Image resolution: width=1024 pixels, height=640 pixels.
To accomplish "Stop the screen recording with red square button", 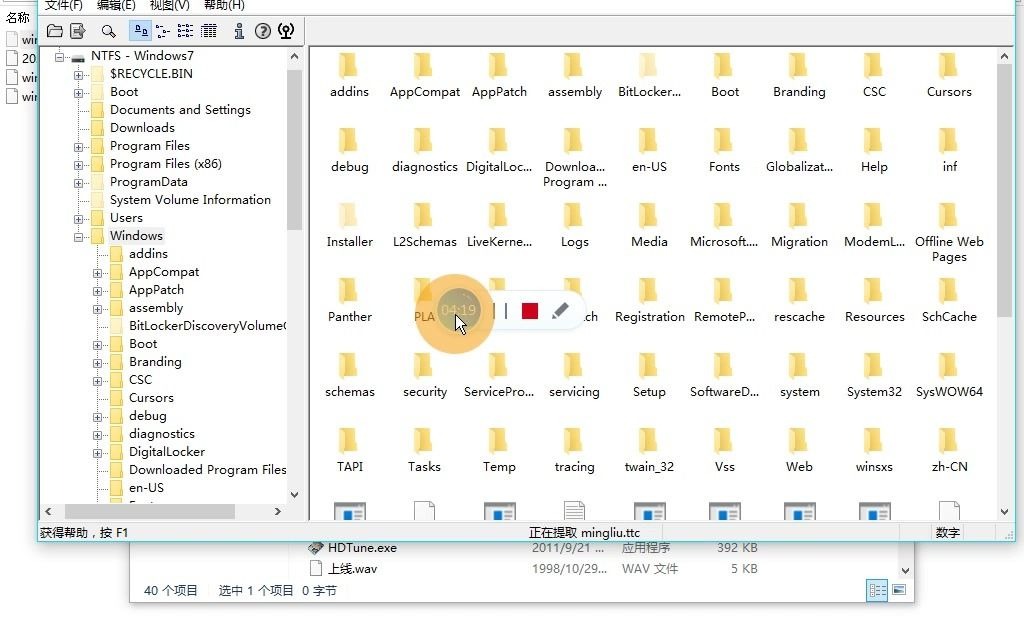I will coord(529,311).
